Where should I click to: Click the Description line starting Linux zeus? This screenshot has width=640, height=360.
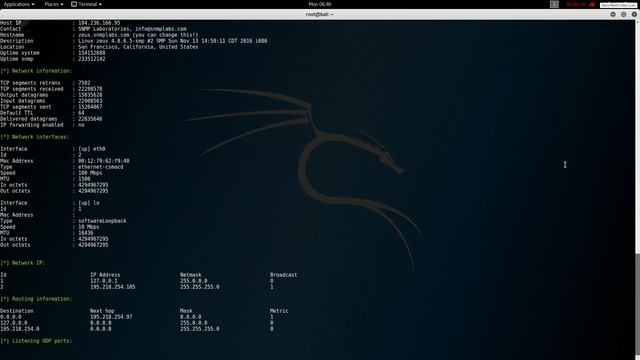(134, 41)
